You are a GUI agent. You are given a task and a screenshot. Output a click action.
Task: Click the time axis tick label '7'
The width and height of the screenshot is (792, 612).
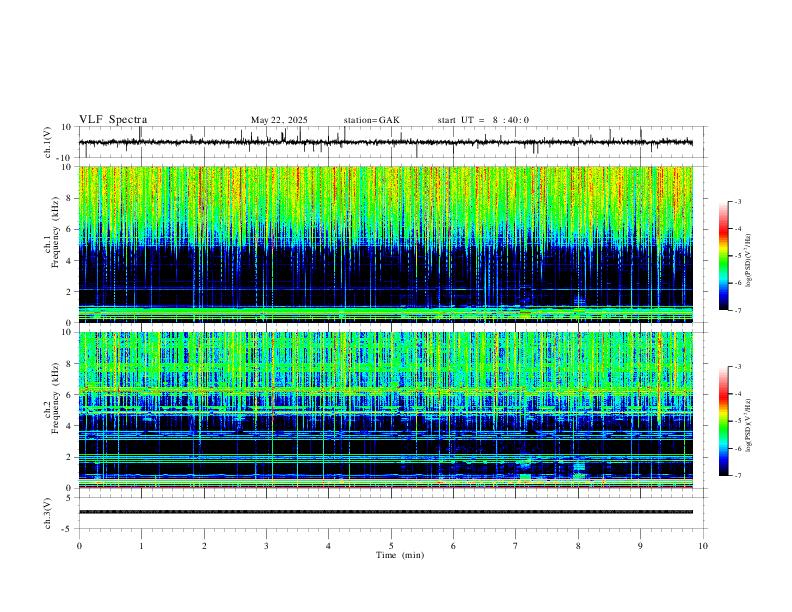point(516,546)
